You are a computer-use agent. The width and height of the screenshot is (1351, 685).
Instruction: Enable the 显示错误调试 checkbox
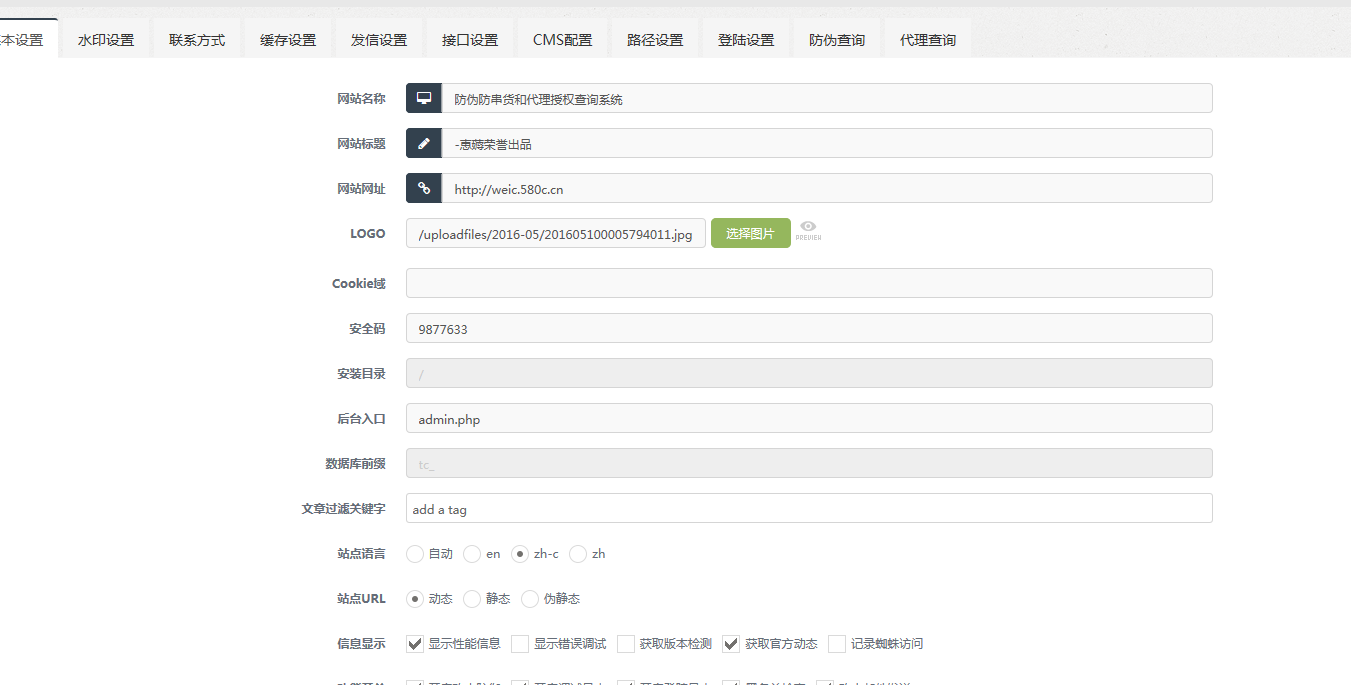520,644
